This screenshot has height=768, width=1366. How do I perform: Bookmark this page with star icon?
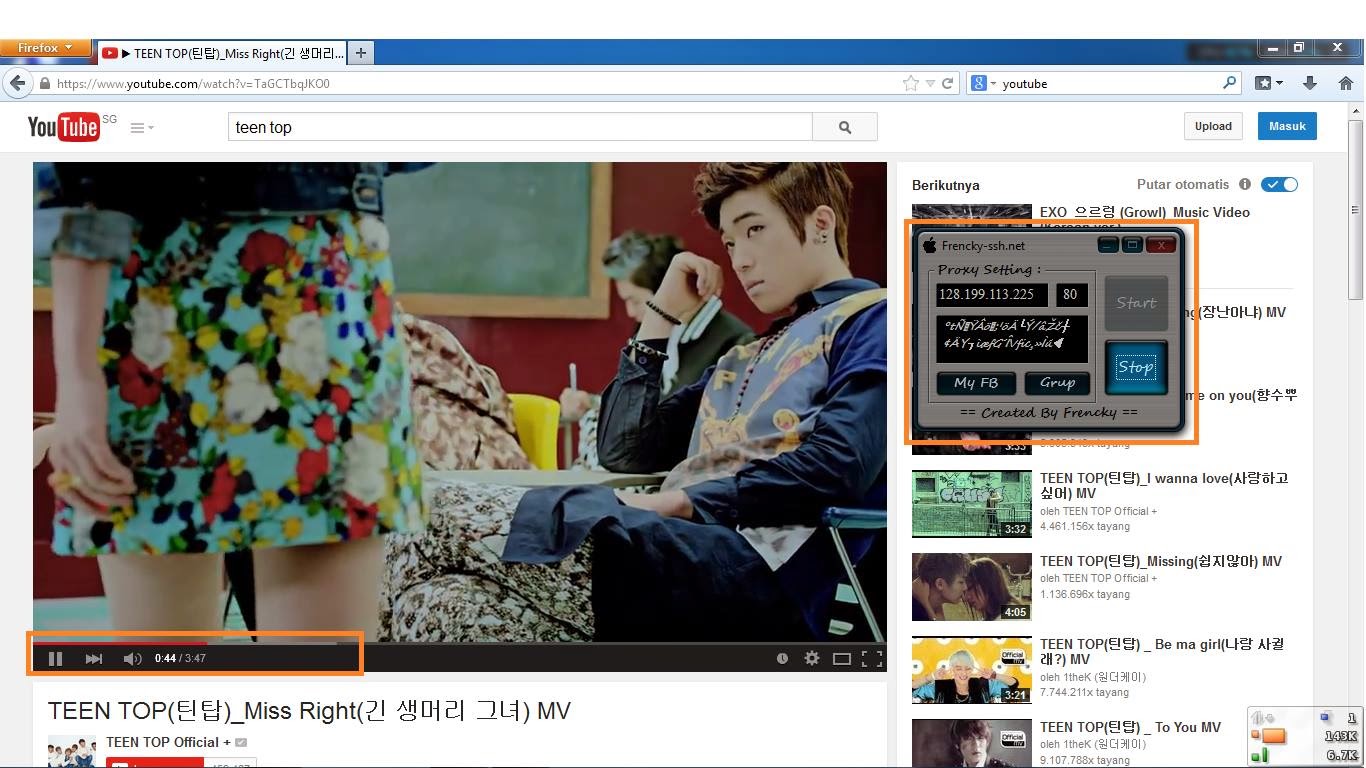pos(911,83)
